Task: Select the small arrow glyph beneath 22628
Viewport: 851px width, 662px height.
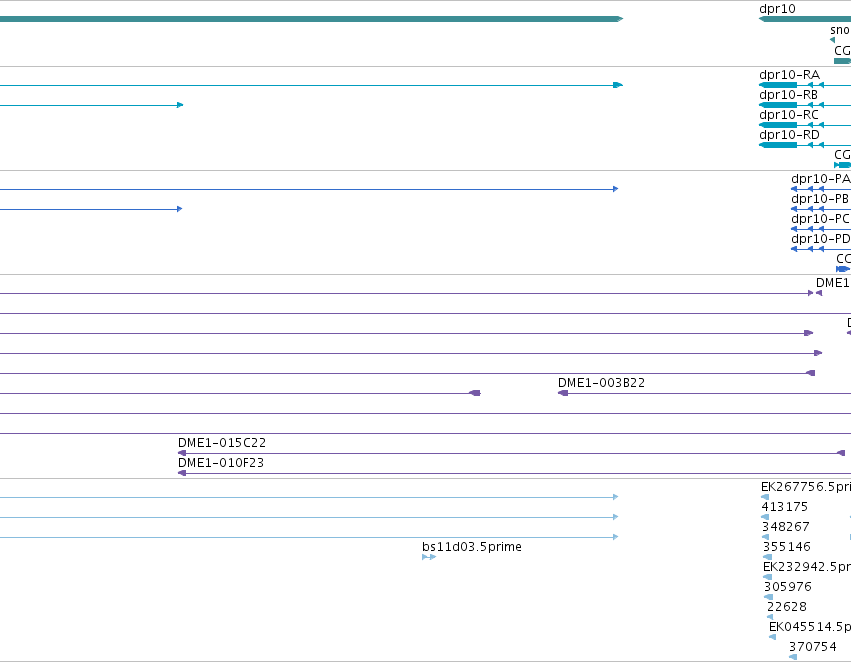Action: tap(770, 617)
